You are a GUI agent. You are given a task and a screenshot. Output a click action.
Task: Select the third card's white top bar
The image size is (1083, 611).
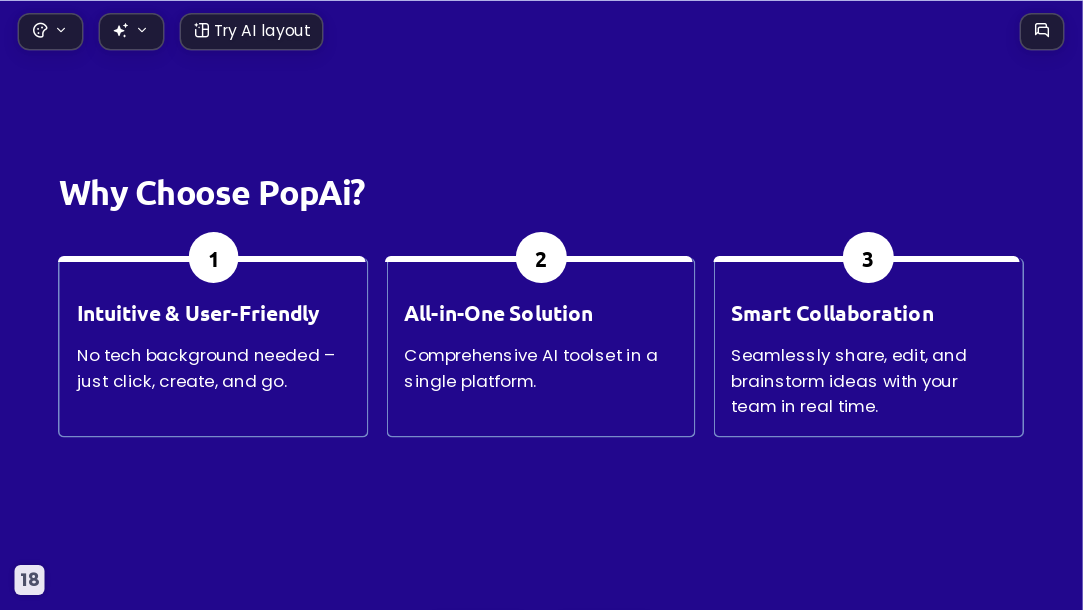pos(868,259)
